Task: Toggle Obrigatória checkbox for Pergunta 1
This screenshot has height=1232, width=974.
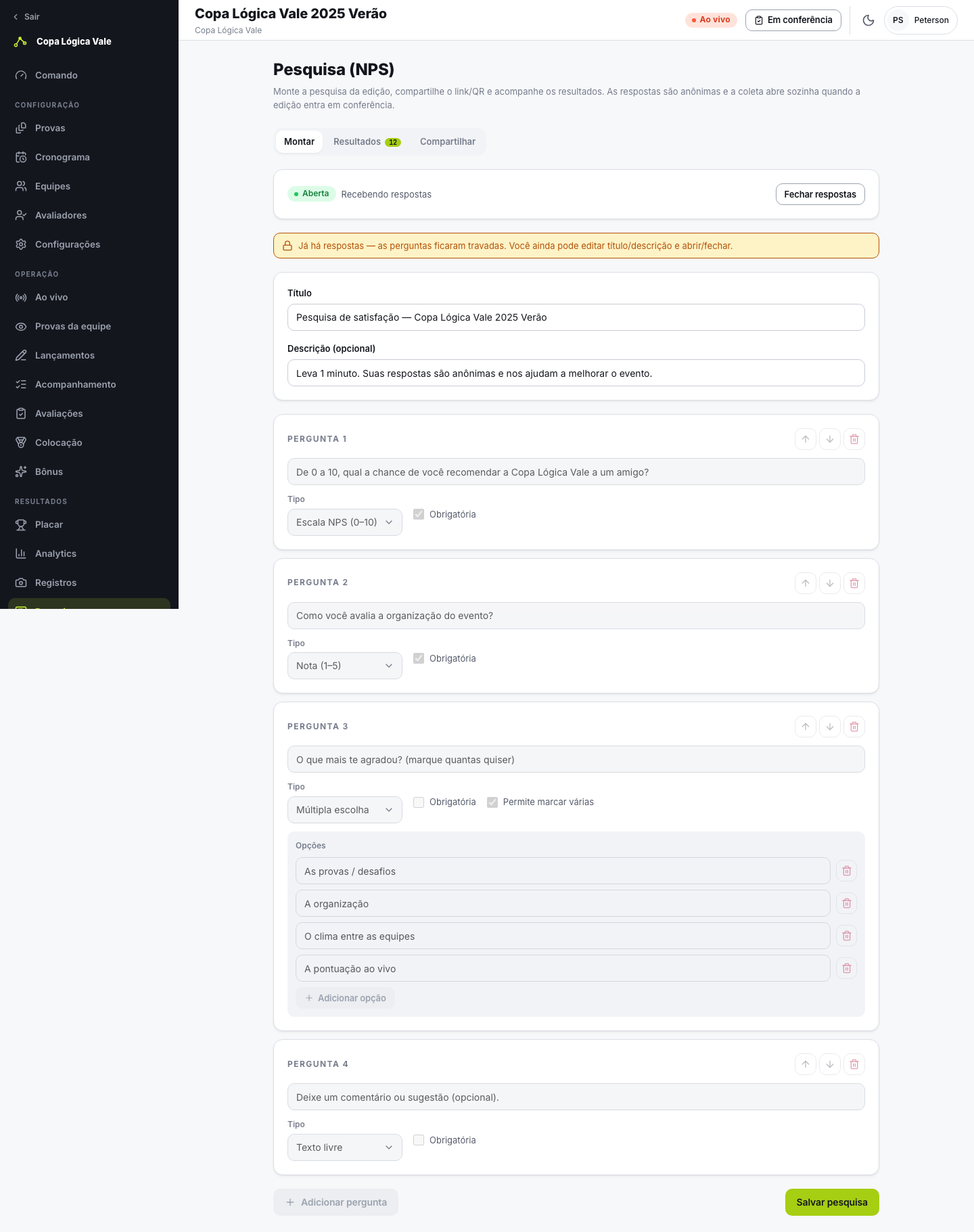Action: click(x=419, y=514)
